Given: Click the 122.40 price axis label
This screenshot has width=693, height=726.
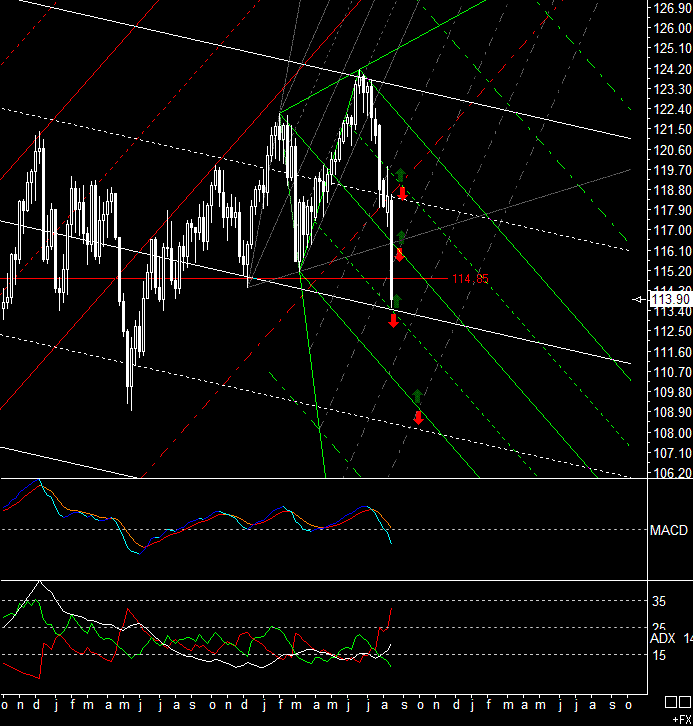Looking at the screenshot, I should click(672, 109).
